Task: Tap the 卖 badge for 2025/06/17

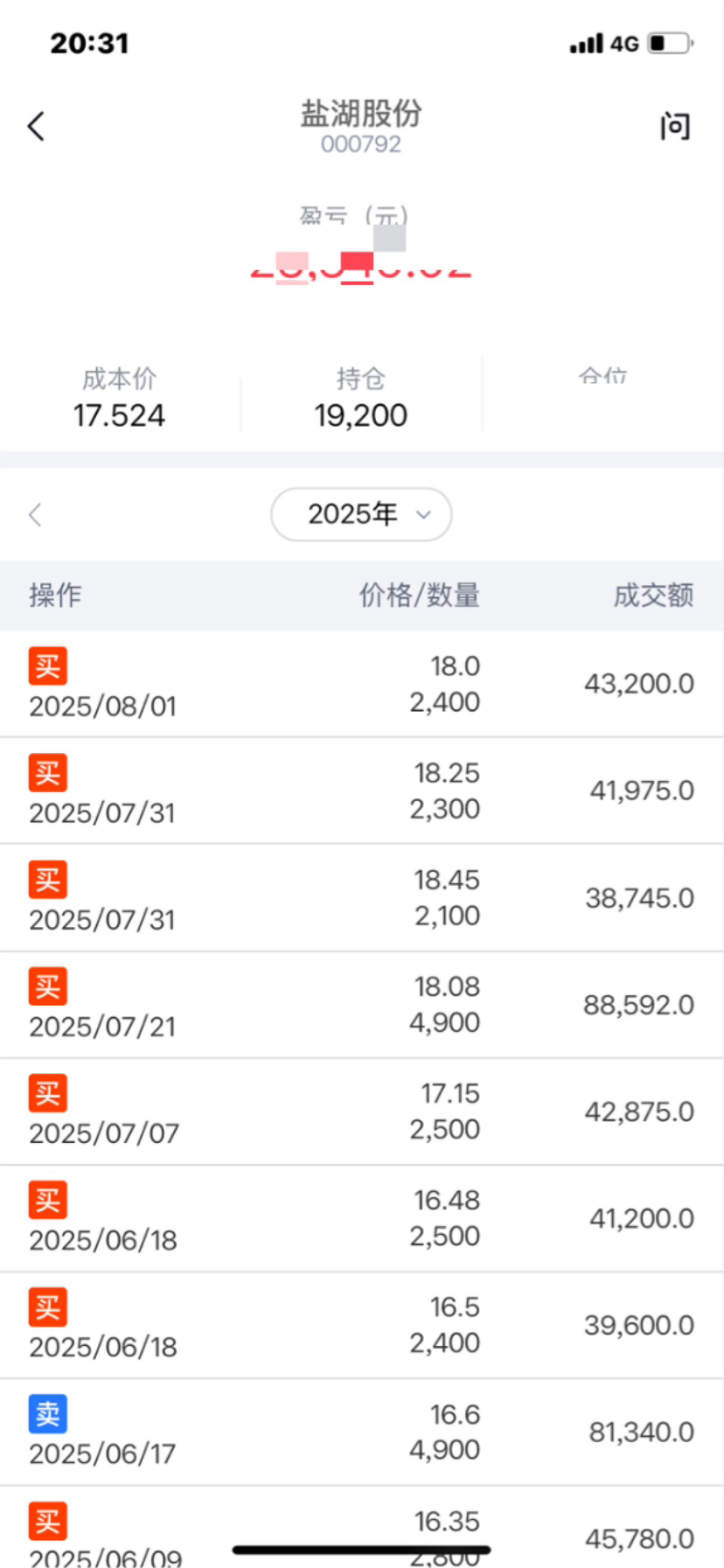Action: (x=48, y=1414)
